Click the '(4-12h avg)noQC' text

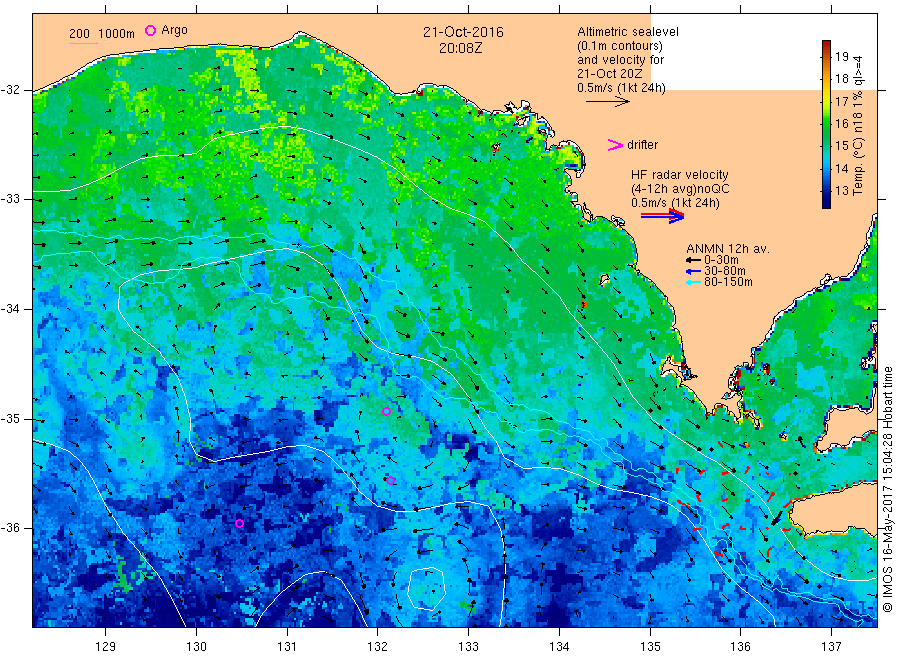[680, 189]
